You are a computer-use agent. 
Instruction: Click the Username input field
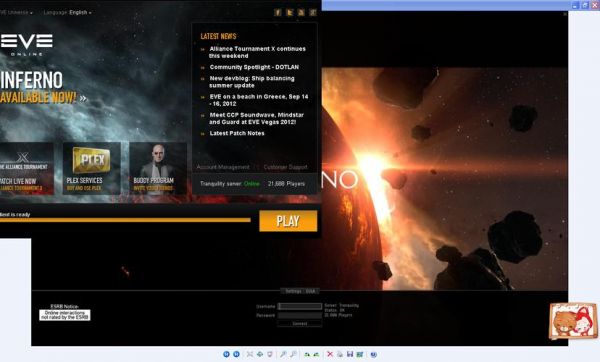click(300, 306)
